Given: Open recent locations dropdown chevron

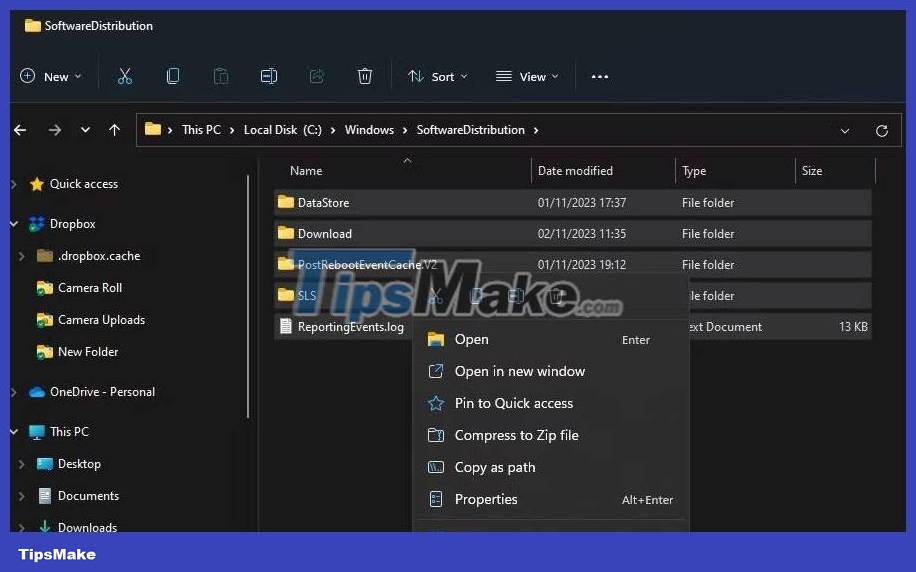Looking at the screenshot, I should click(x=85, y=130).
